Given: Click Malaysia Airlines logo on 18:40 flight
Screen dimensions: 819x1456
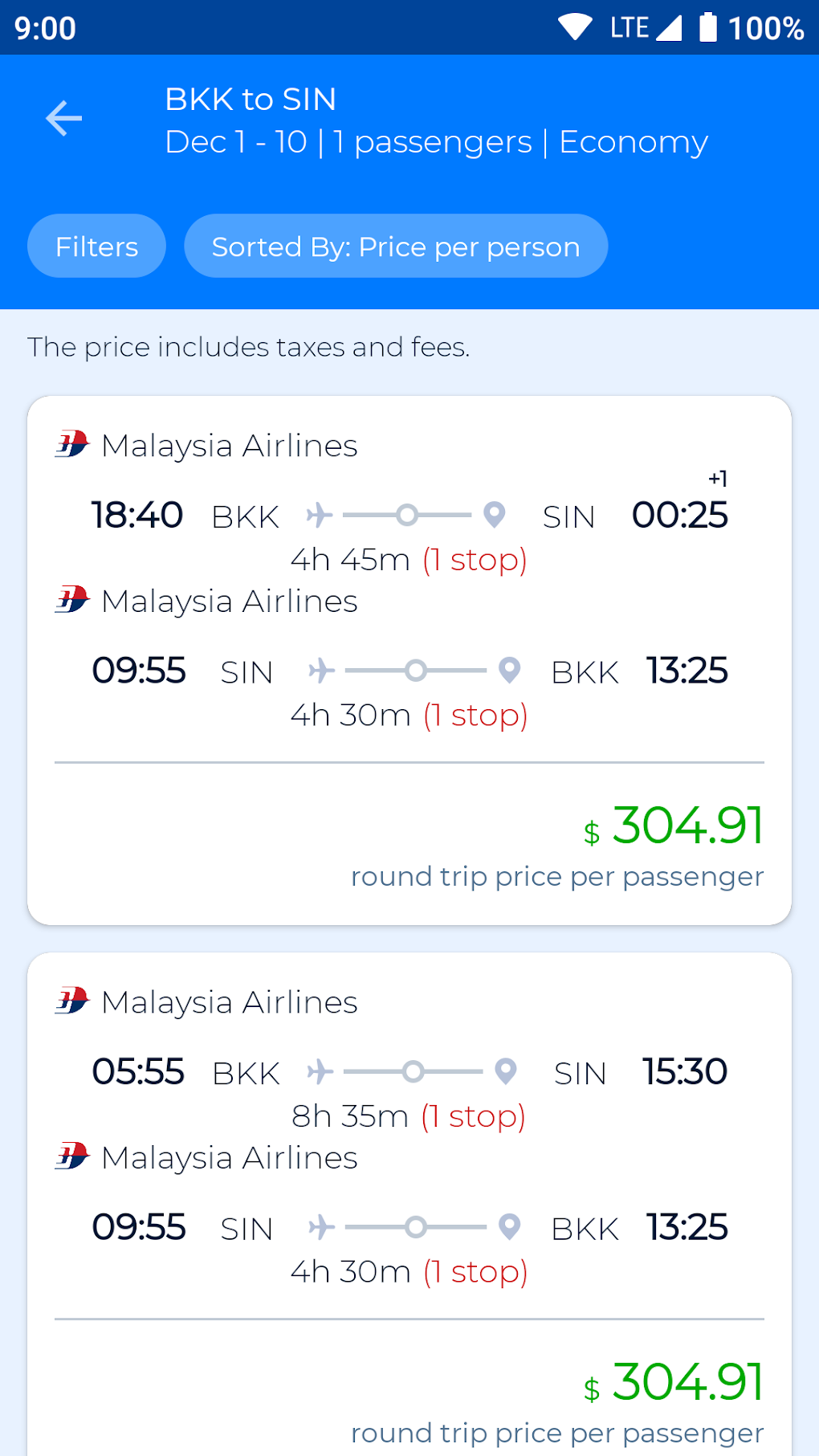Looking at the screenshot, I should pos(72,444).
